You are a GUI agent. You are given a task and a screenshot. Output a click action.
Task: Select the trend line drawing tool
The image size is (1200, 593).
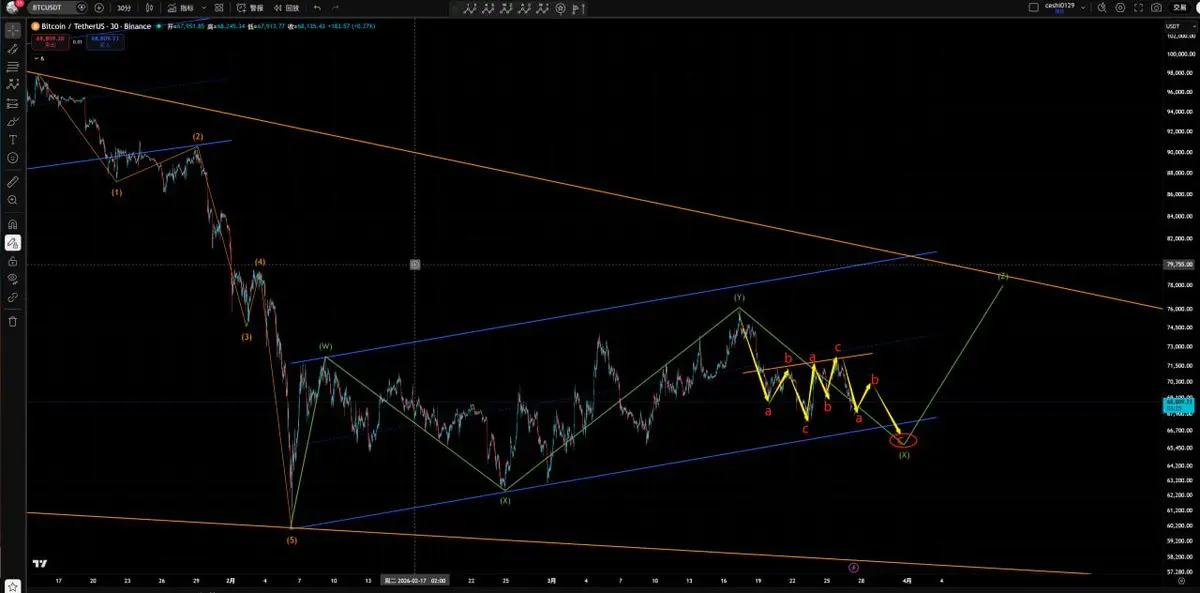click(13, 48)
